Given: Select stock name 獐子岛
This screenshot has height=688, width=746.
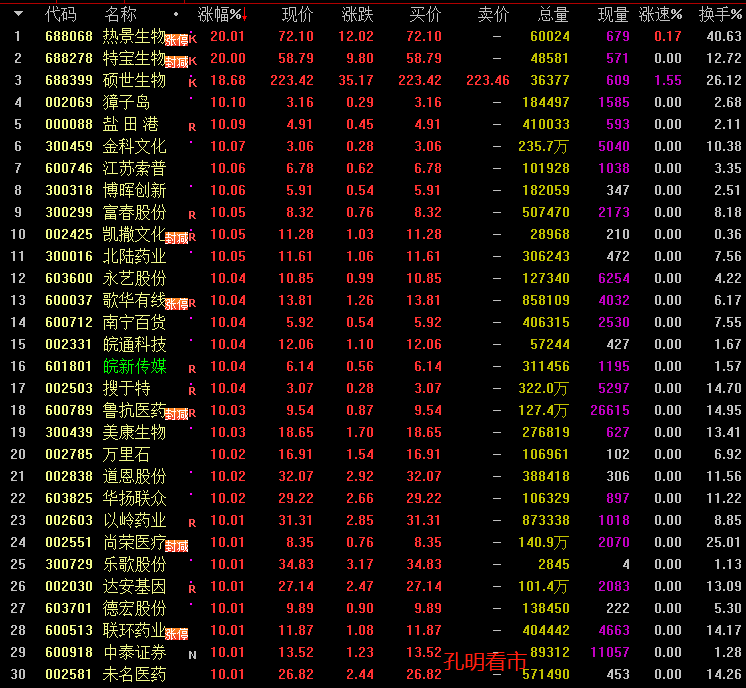Looking at the screenshot, I should pyautogui.click(x=127, y=102).
